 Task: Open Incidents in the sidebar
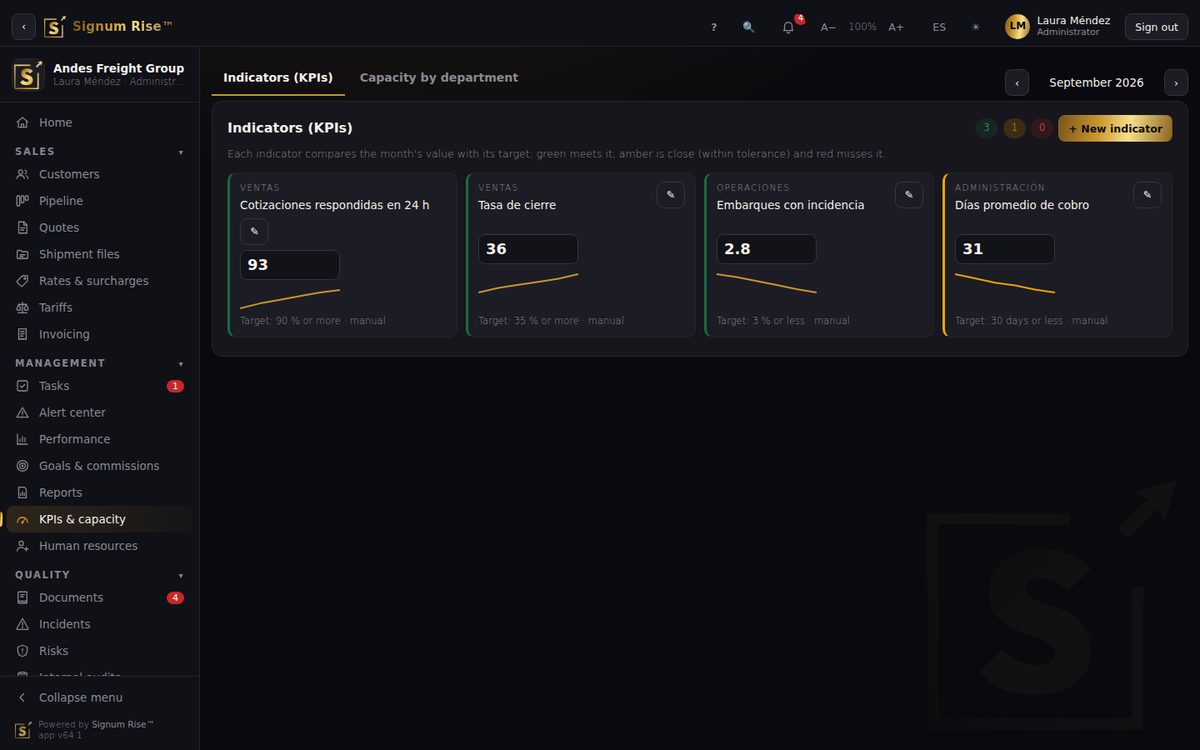pos(100,624)
